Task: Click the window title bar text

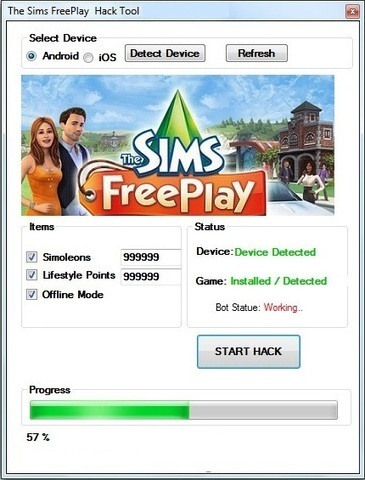Action: tap(74, 11)
